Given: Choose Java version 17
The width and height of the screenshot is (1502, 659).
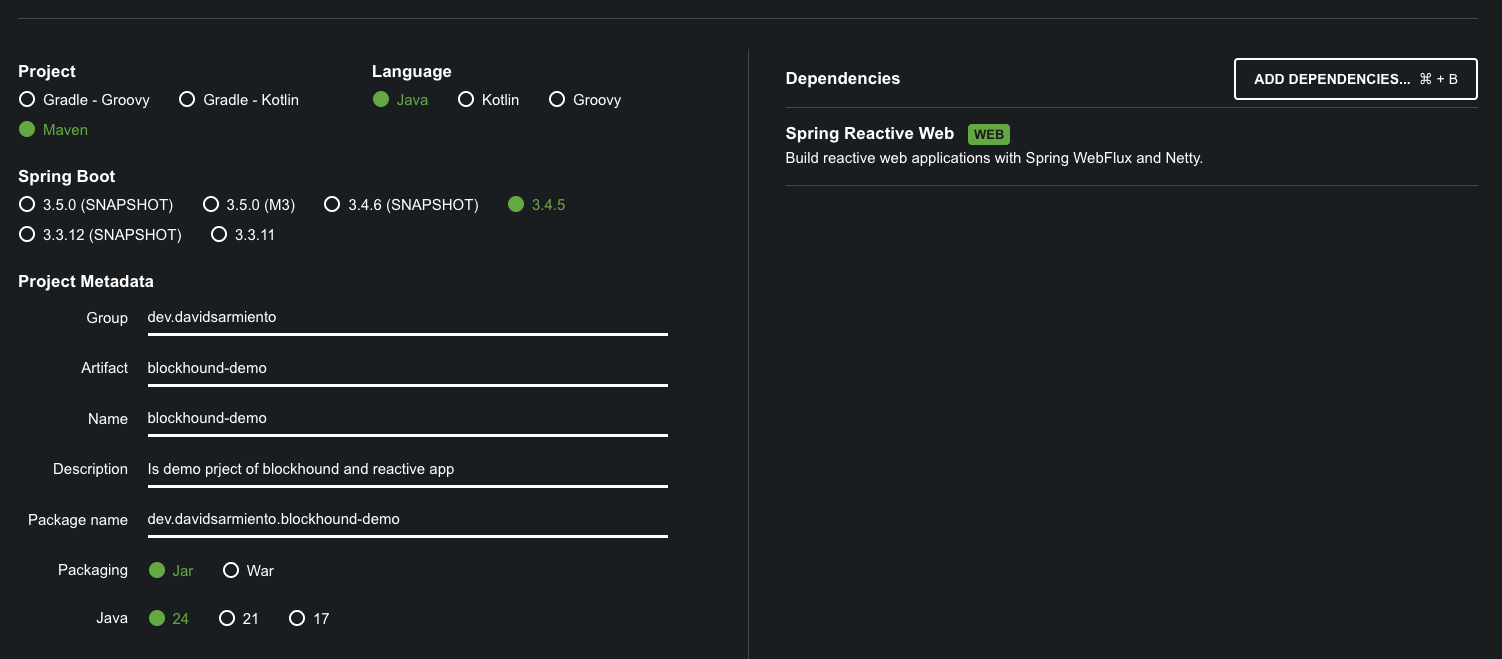Looking at the screenshot, I should (x=309, y=619).
